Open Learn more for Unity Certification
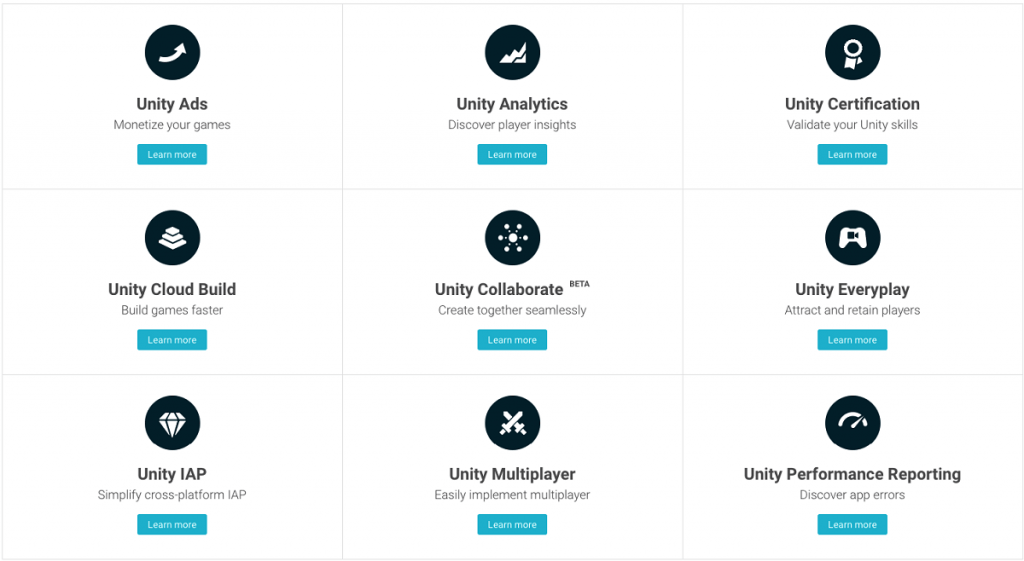 852,154
